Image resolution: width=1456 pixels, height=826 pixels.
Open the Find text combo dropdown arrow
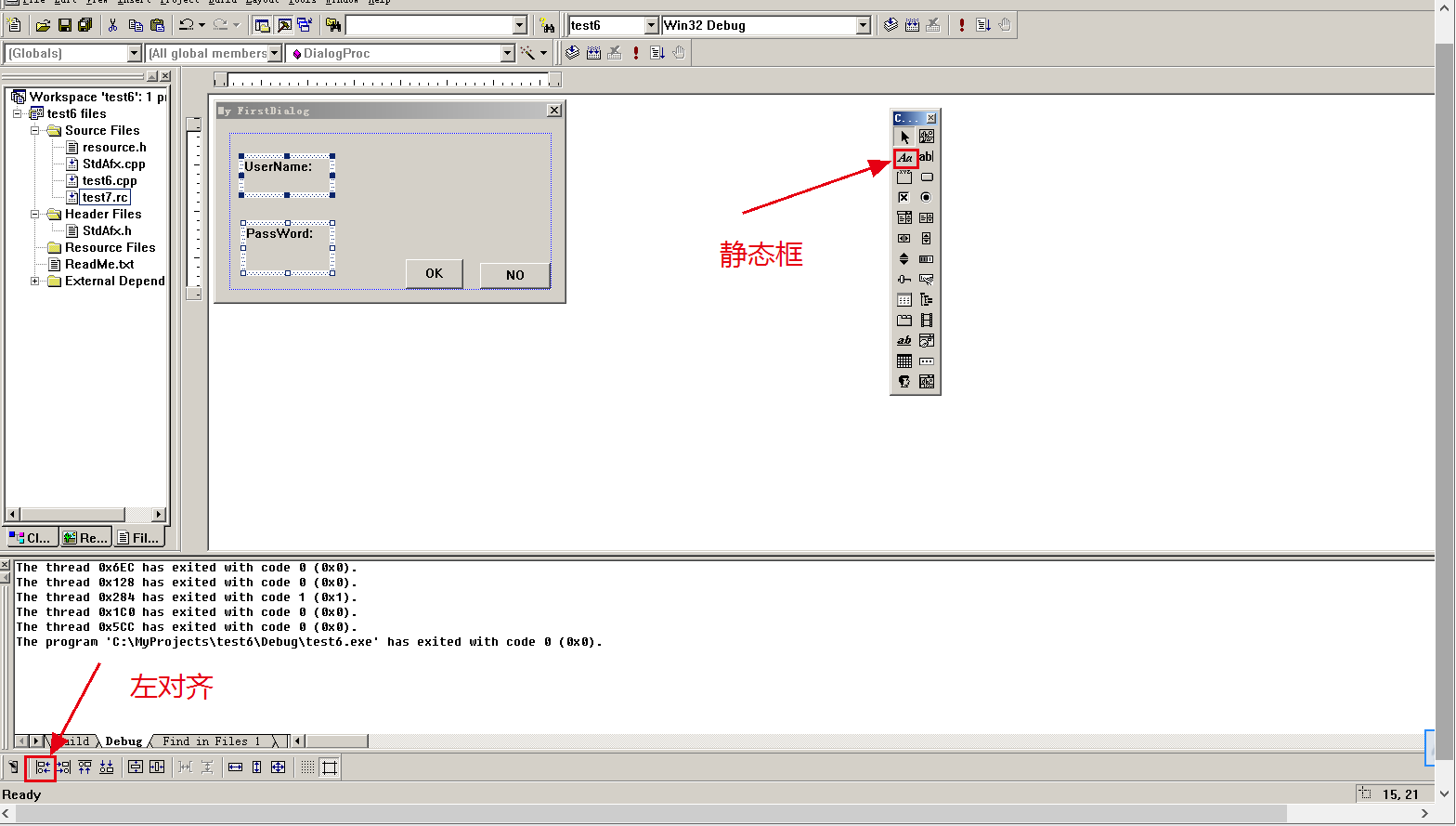point(520,25)
